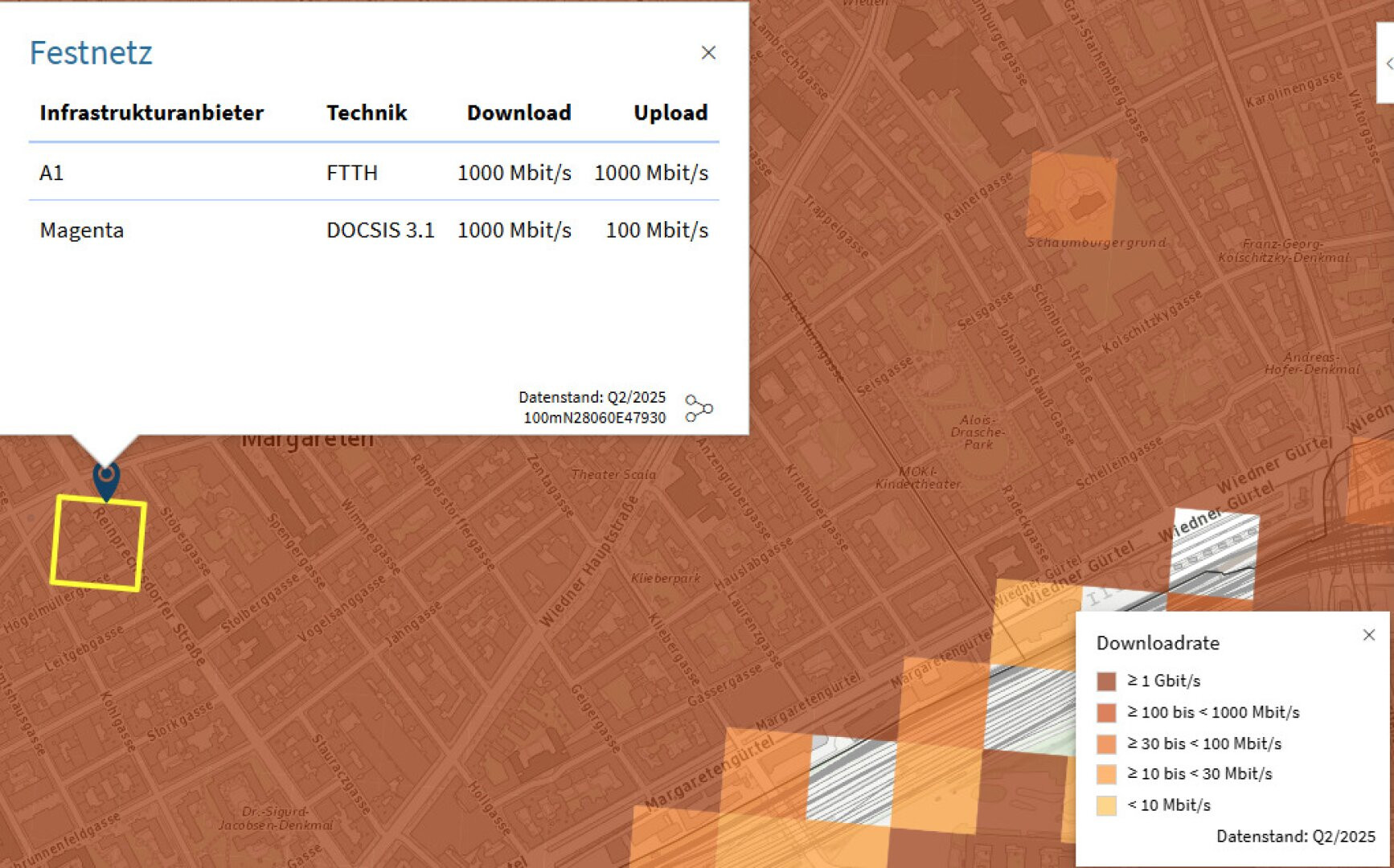Click Datenstand: Q2/2025 in Festnetz popup
Screen dimensions: 1394x868
pyautogui.click(x=592, y=397)
